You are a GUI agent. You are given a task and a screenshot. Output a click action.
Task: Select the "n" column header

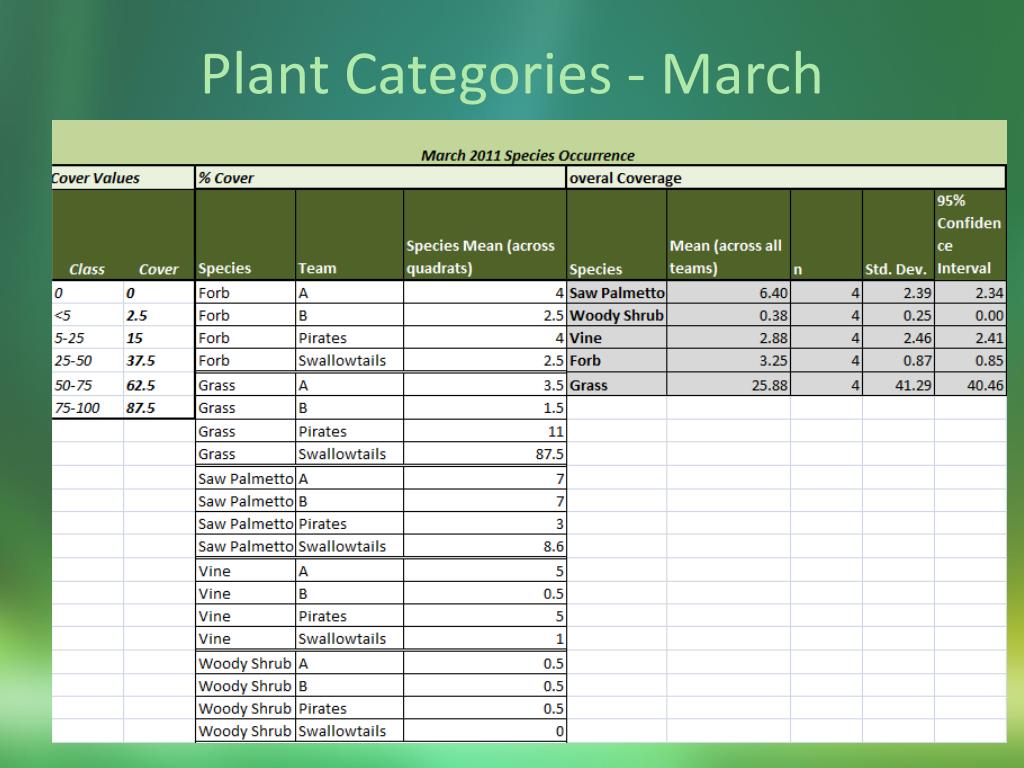pos(797,270)
